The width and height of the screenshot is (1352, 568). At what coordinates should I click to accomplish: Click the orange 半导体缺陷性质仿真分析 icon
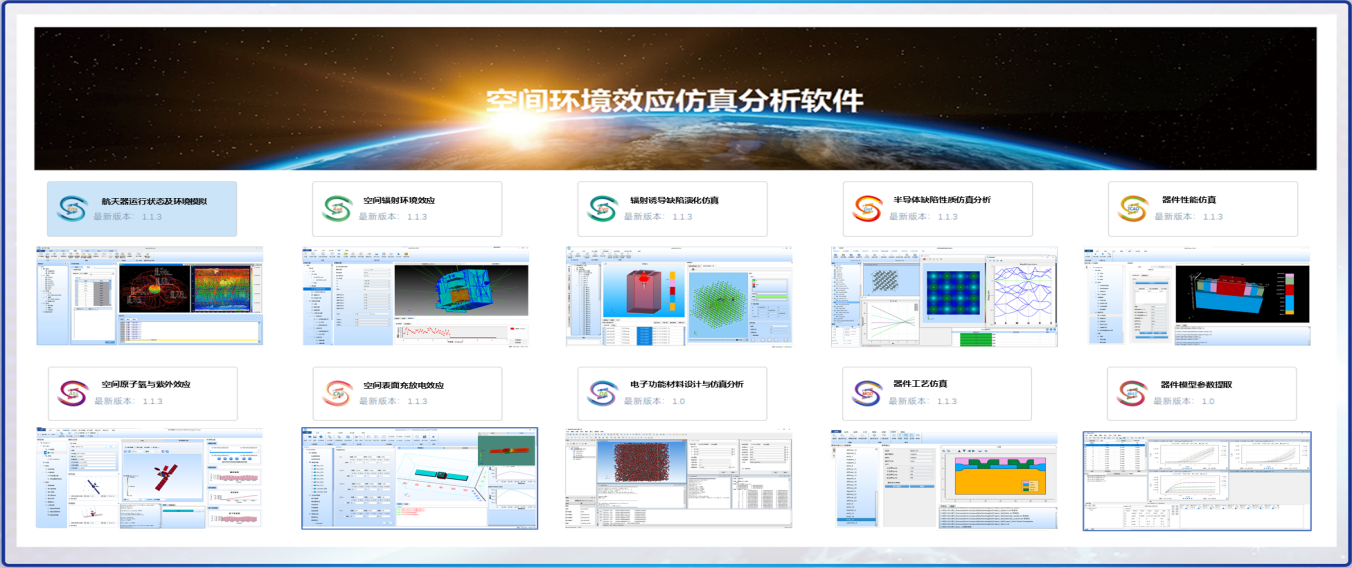click(x=867, y=208)
